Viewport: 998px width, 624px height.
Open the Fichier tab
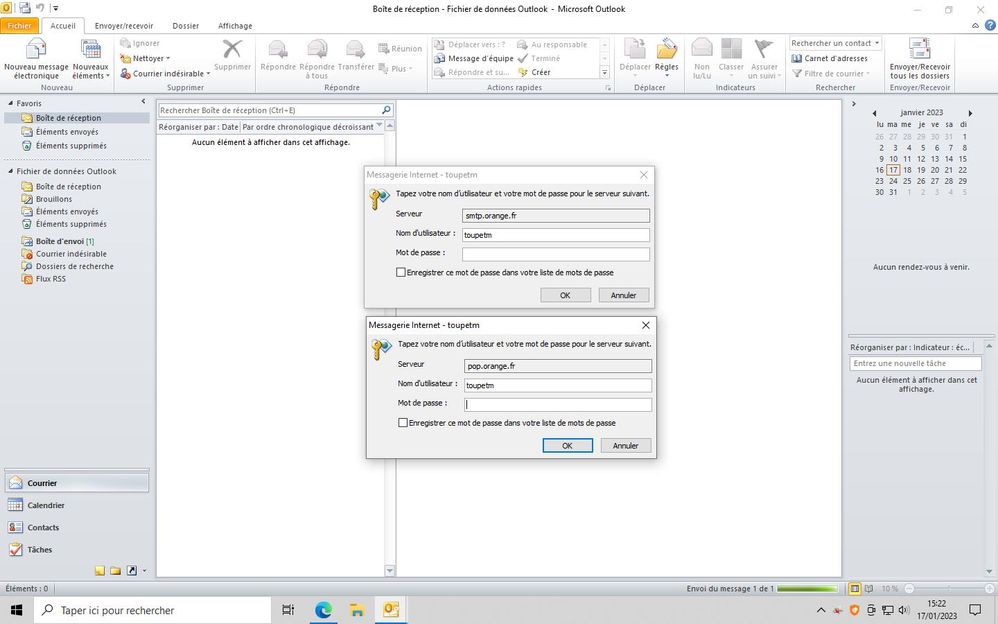[x=20, y=26]
